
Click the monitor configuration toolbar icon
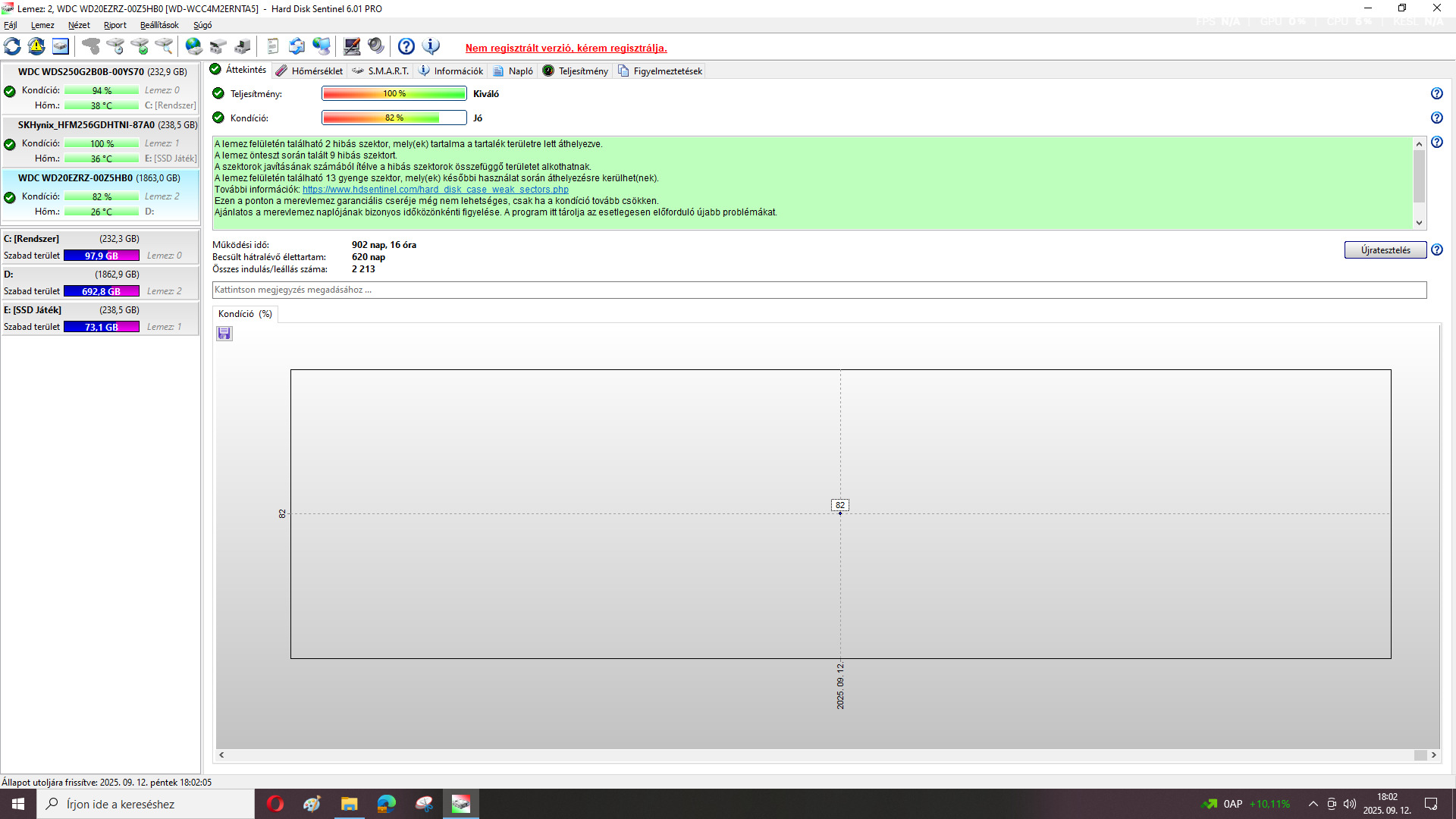(352, 46)
